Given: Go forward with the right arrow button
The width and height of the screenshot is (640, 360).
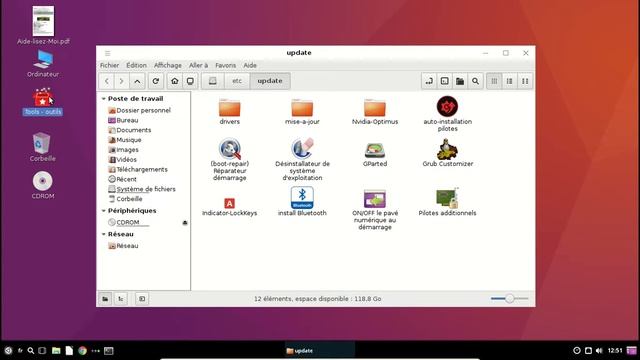Looking at the screenshot, I should [122, 81].
